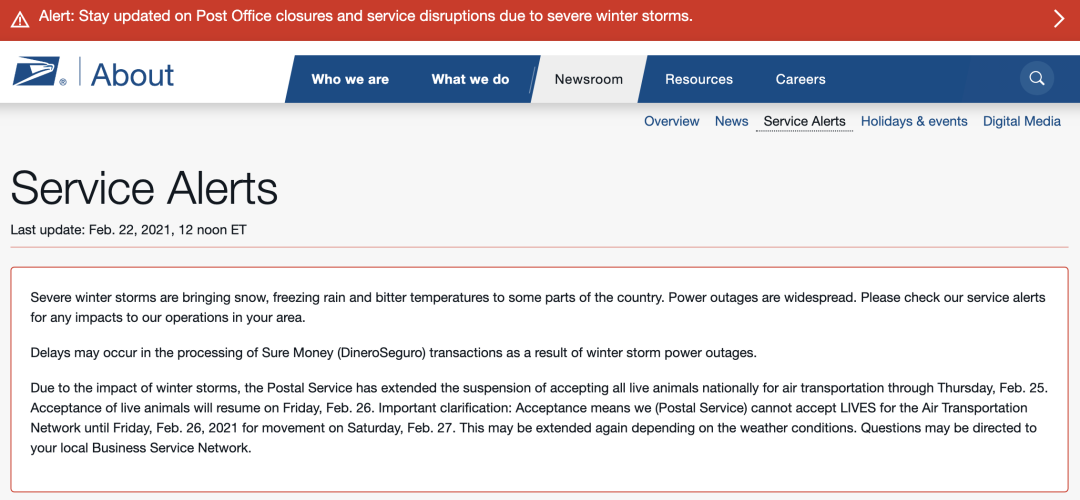Select the Service Alerts sub-navigation tab
Image resolution: width=1080 pixels, height=500 pixels.
point(804,121)
